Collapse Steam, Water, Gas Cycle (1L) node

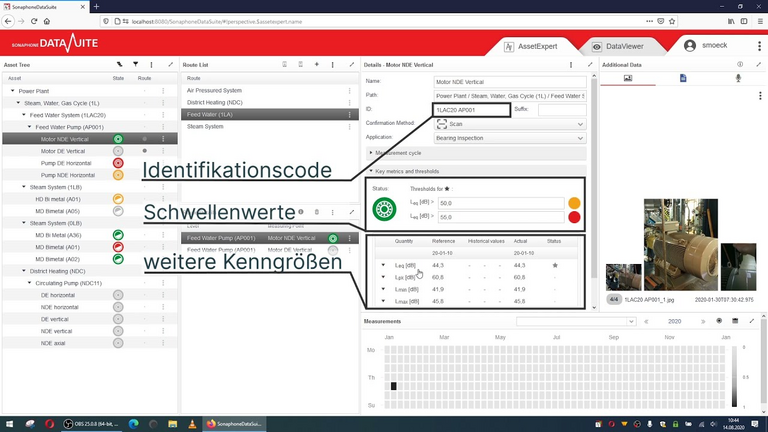pos(19,103)
